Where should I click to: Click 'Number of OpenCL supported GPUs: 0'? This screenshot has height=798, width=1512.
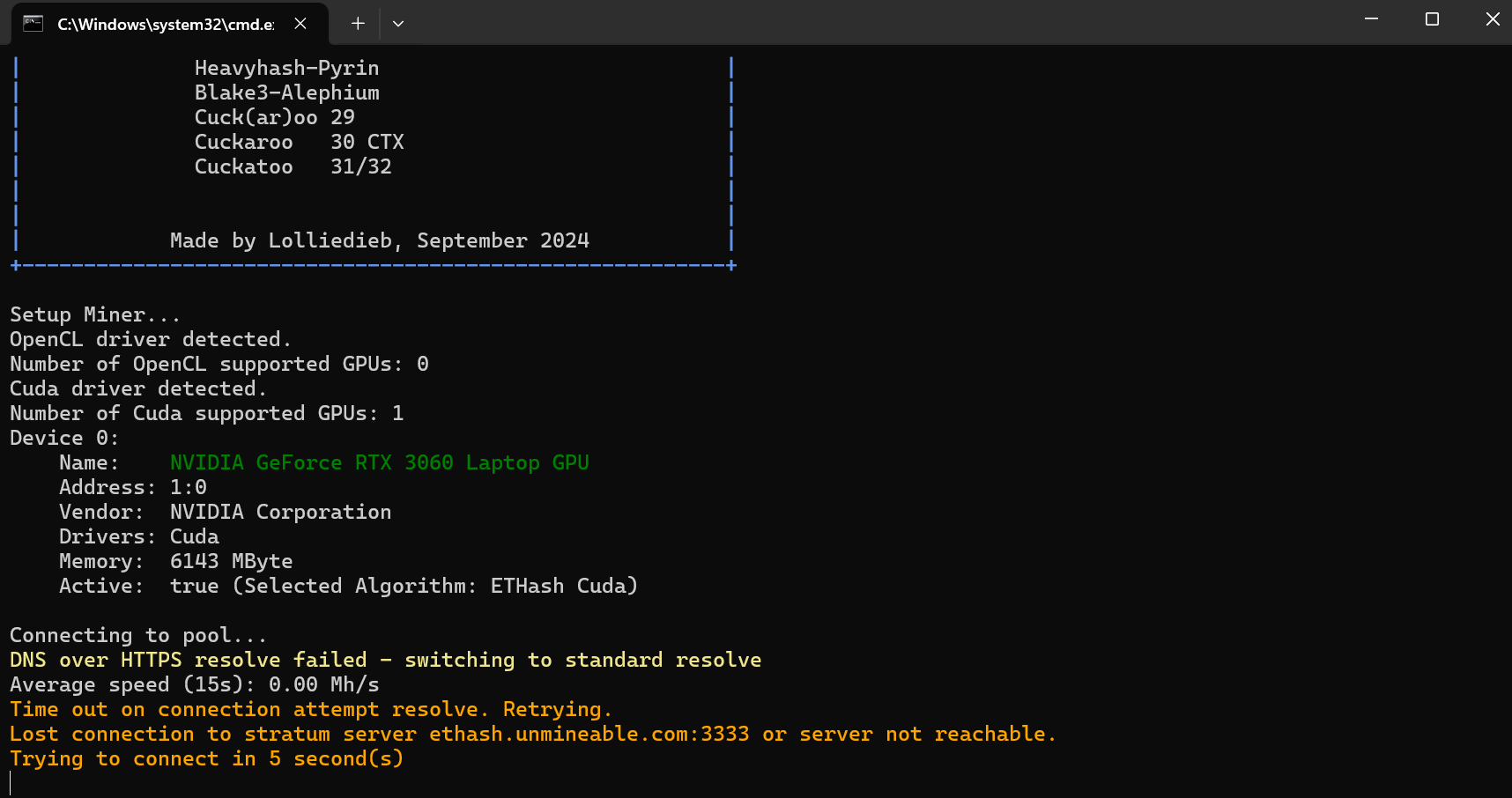219,364
